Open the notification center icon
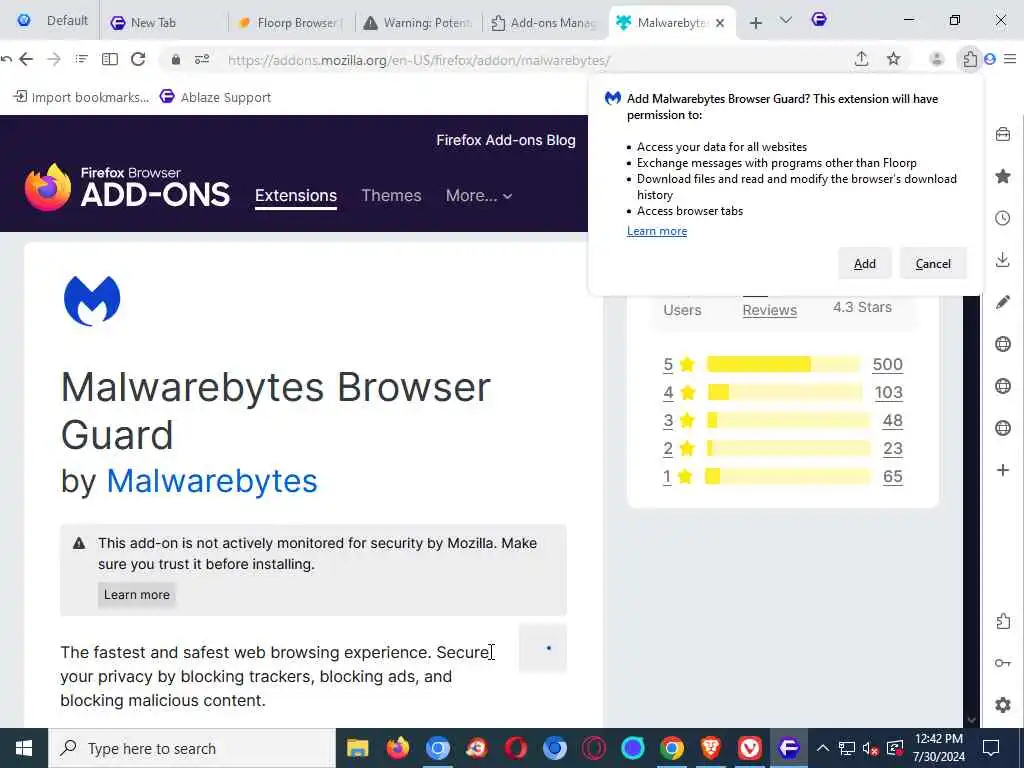 coord(991,748)
